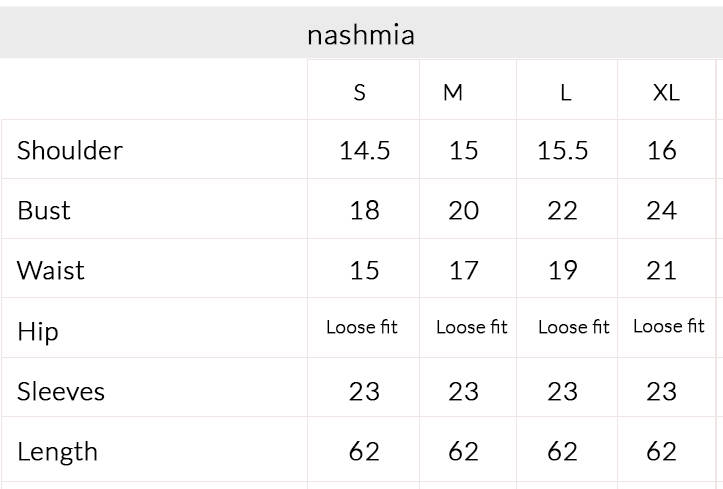The image size is (723, 489).
Task: Select the S size column header
Action: (360, 93)
